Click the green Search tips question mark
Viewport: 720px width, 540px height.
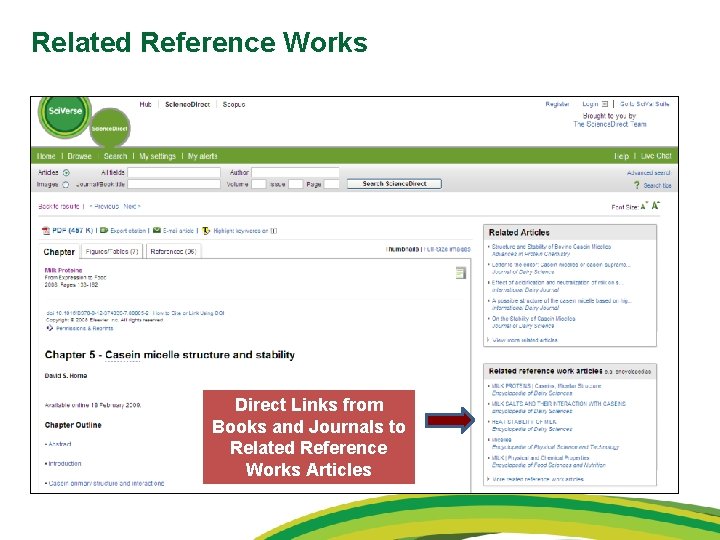(x=636, y=185)
